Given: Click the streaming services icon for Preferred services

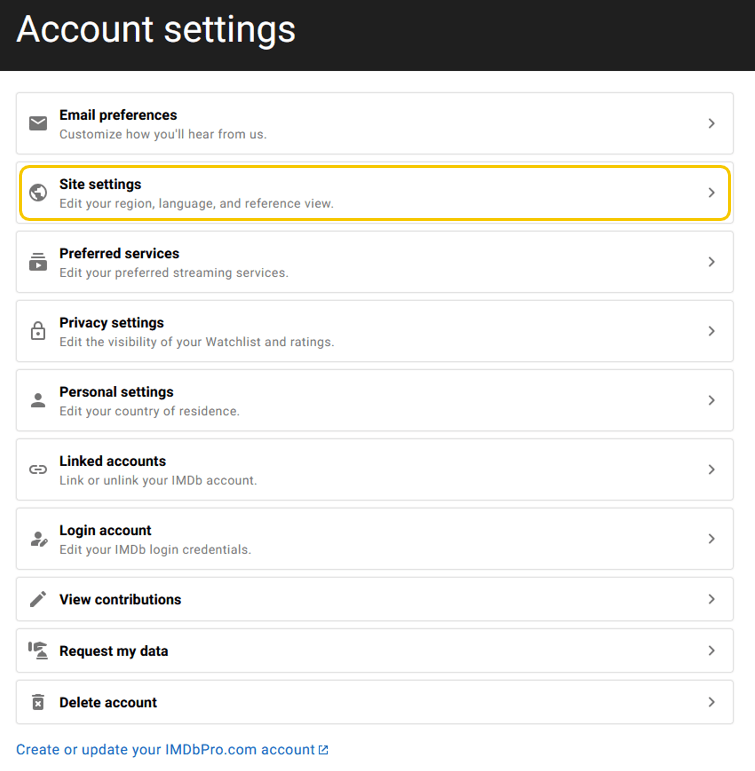Looking at the screenshot, I should click(x=38, y=262).
